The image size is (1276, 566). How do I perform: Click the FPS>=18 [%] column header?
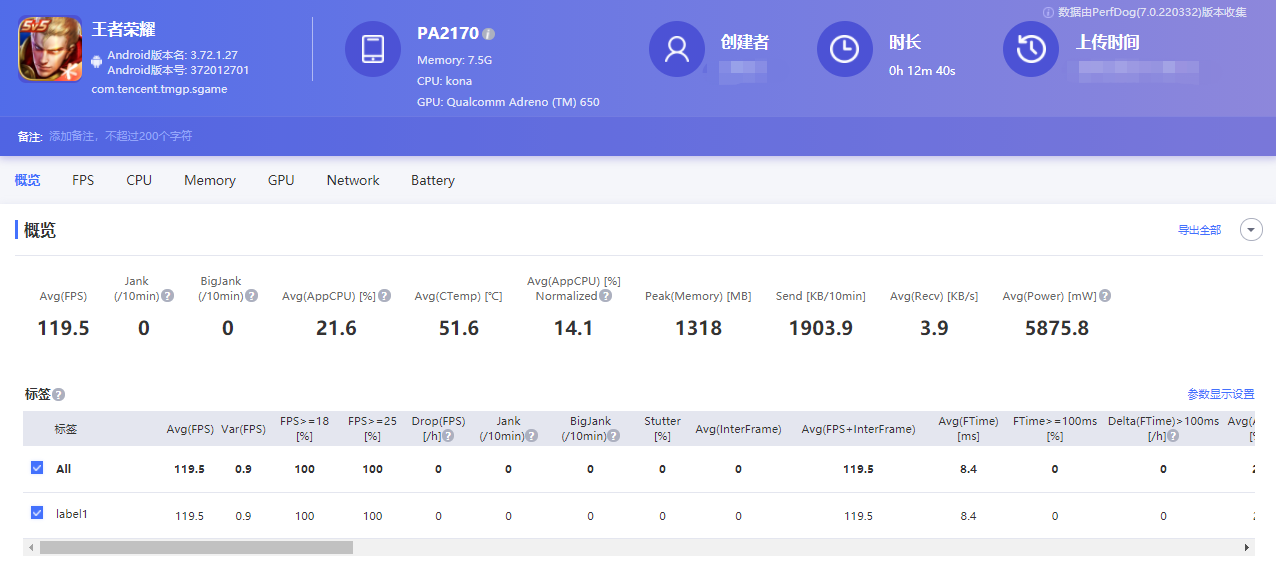304,428
